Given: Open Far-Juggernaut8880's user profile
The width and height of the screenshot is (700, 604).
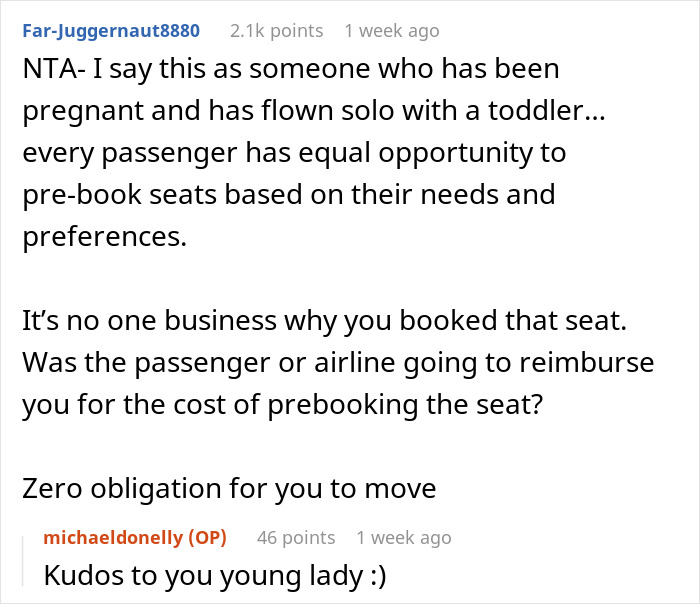Looking at the screenshot, I should 111,31.
